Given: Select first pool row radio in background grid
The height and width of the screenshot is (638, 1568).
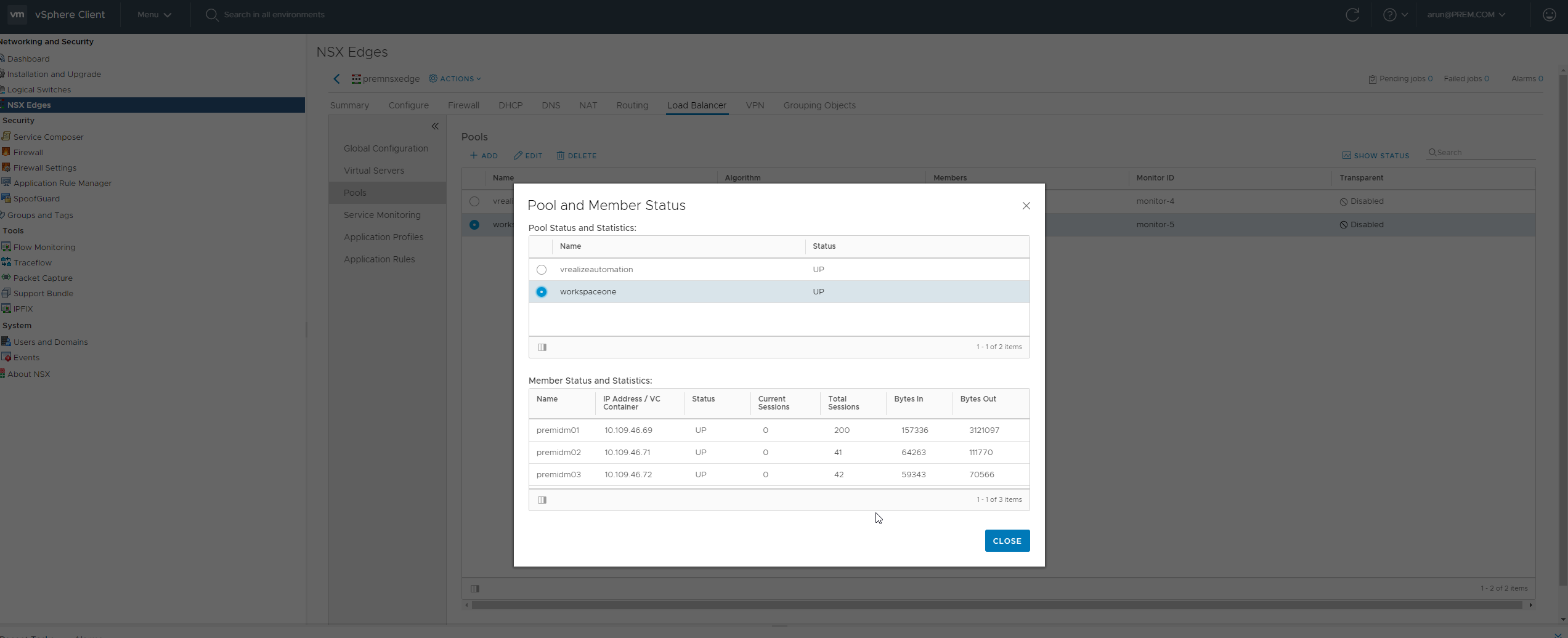Looking at the screenshot, I should click(474, 201).
